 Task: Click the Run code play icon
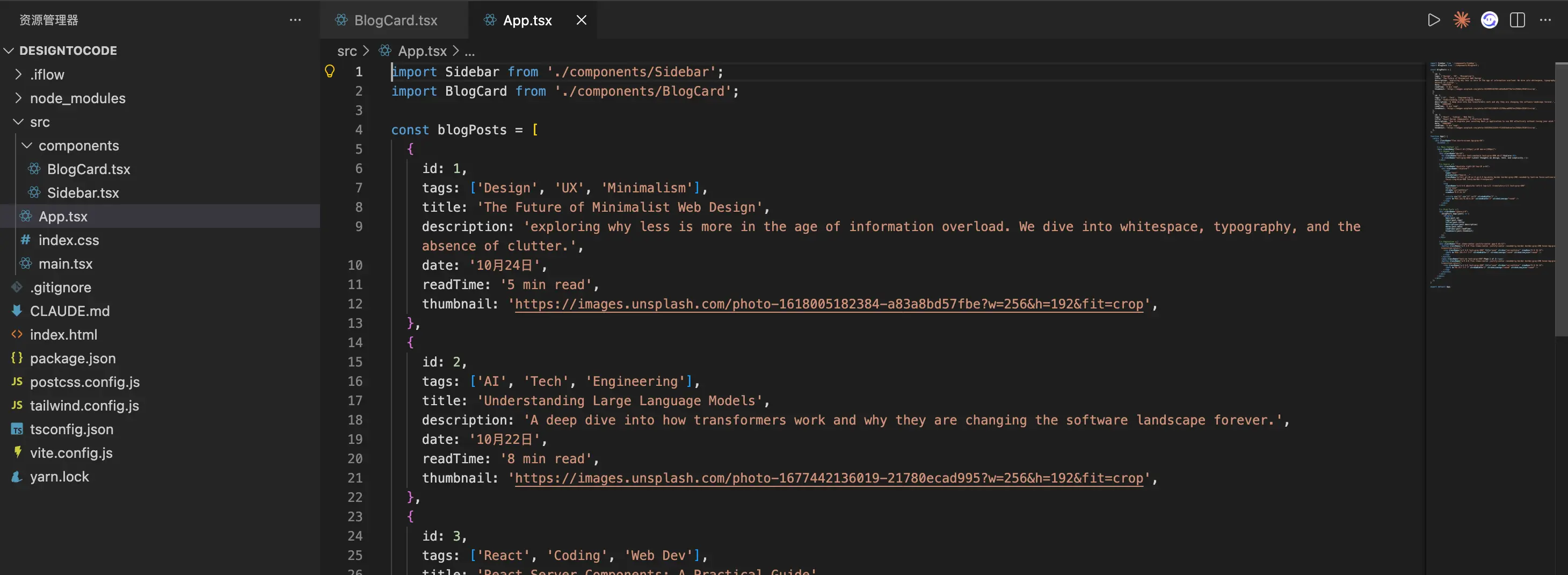coord(1433,20)
